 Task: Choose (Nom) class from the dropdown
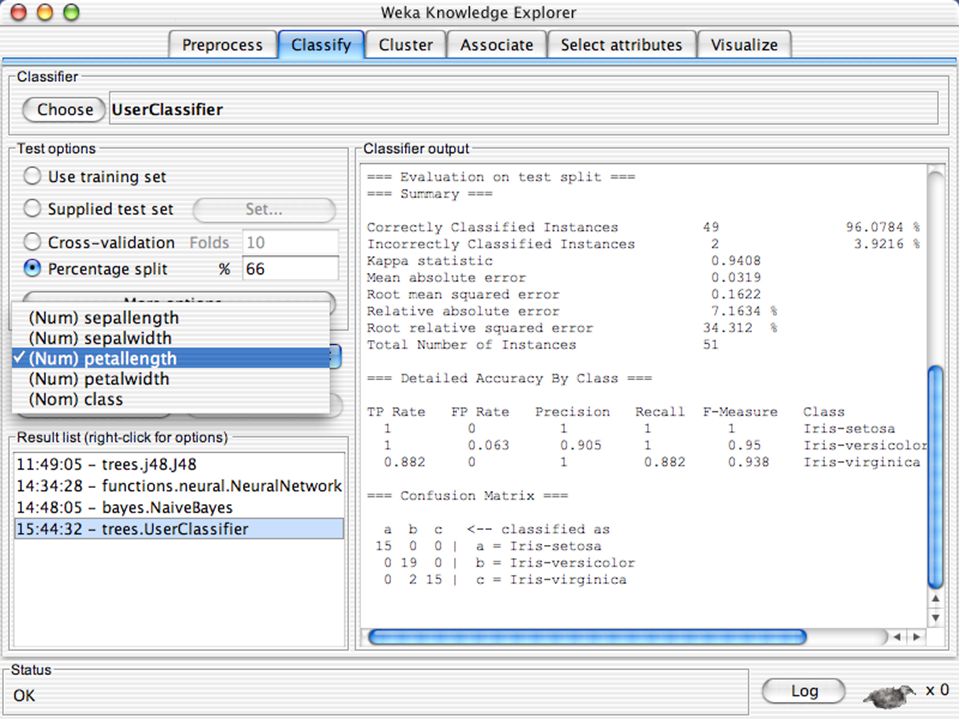171,399
